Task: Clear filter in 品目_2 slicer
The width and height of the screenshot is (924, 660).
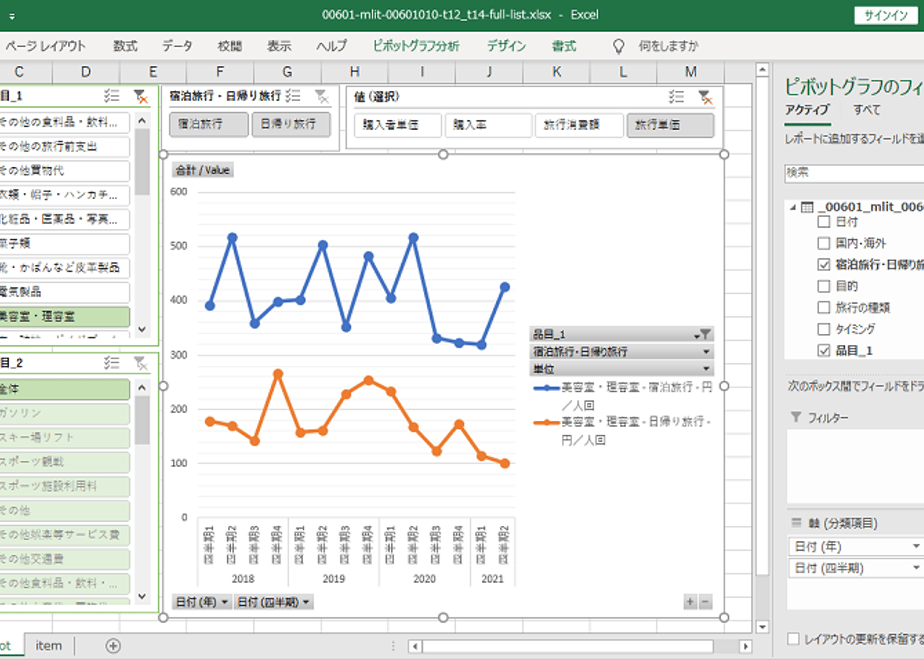Action: [140, 363]
